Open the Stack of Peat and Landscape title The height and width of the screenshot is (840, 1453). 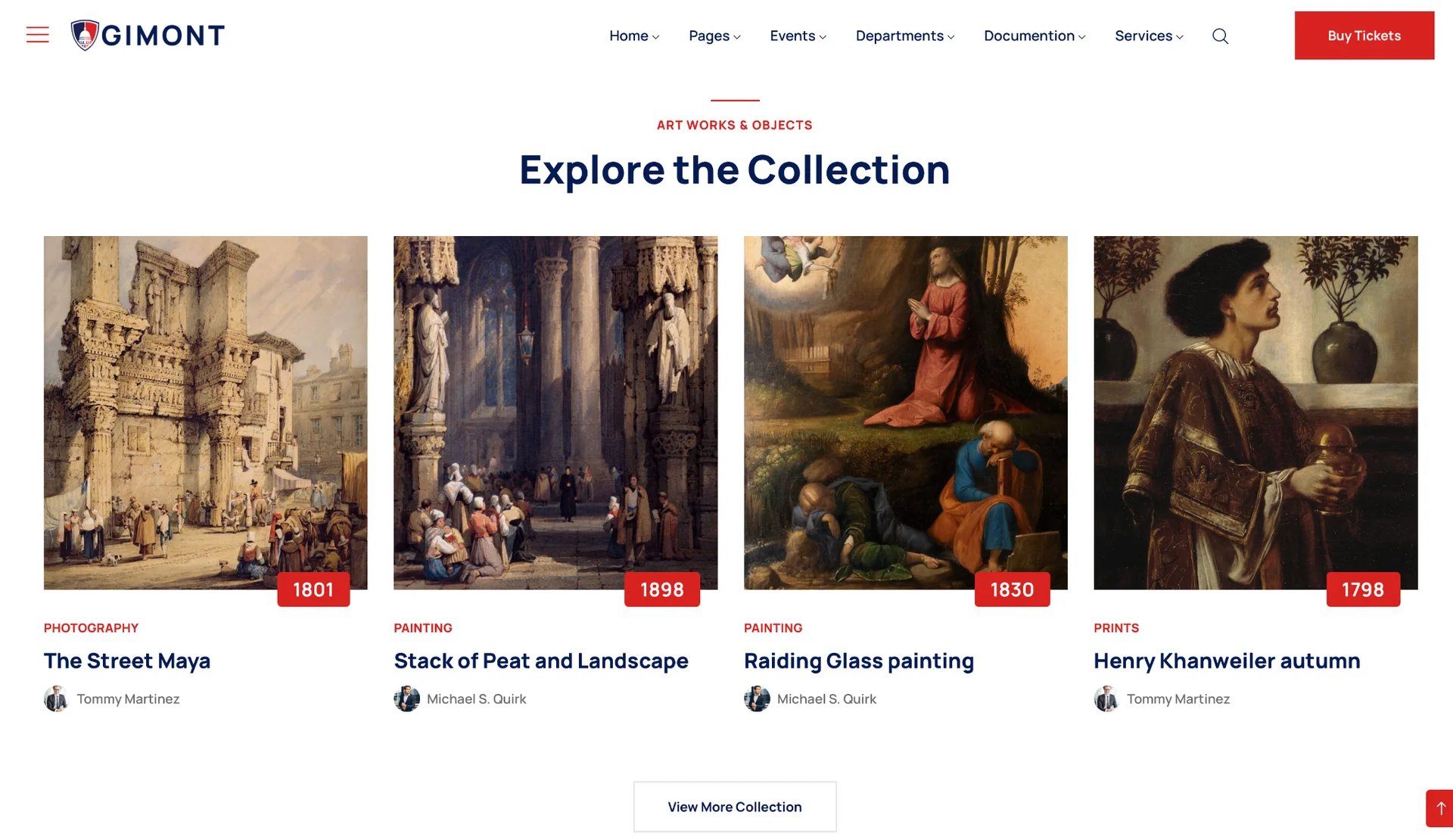[541, 661]
